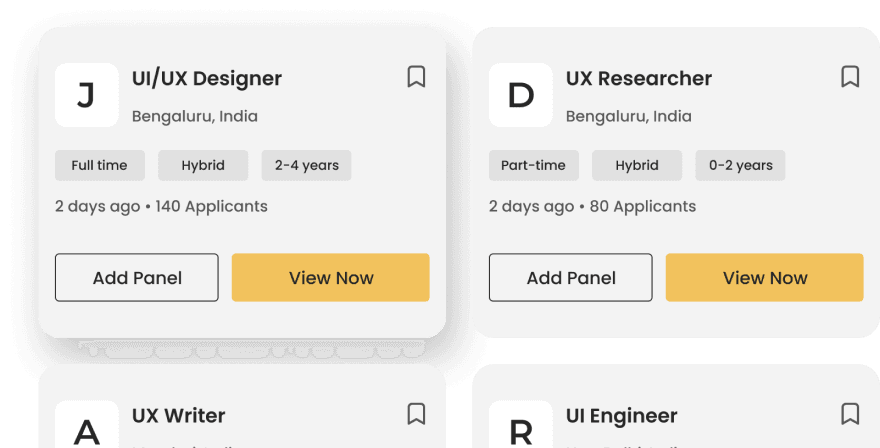Select the R company logo
Screen dimensions: 880x448
(520, 424)
